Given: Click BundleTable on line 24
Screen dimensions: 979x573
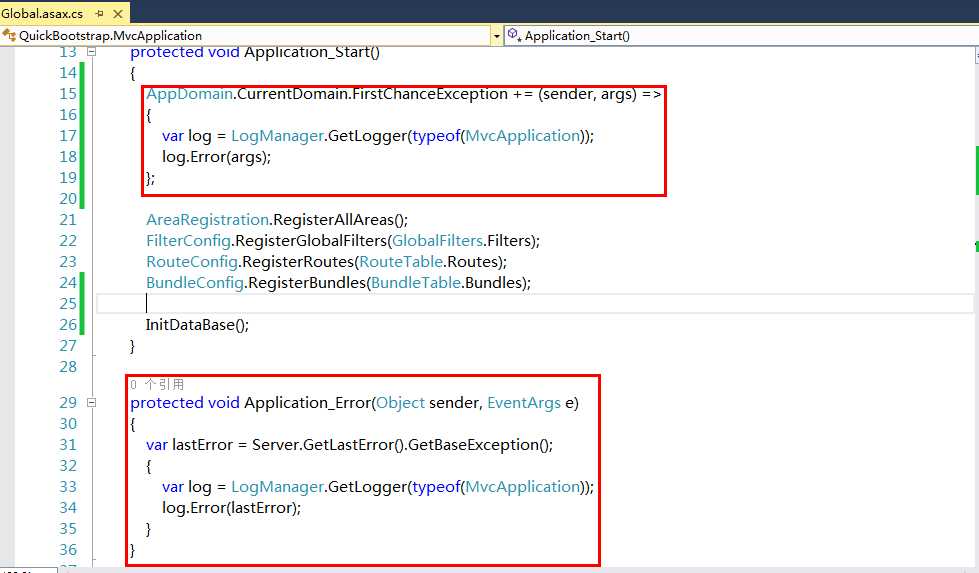Looking at the screenshot, I should [x=416, y=283].
